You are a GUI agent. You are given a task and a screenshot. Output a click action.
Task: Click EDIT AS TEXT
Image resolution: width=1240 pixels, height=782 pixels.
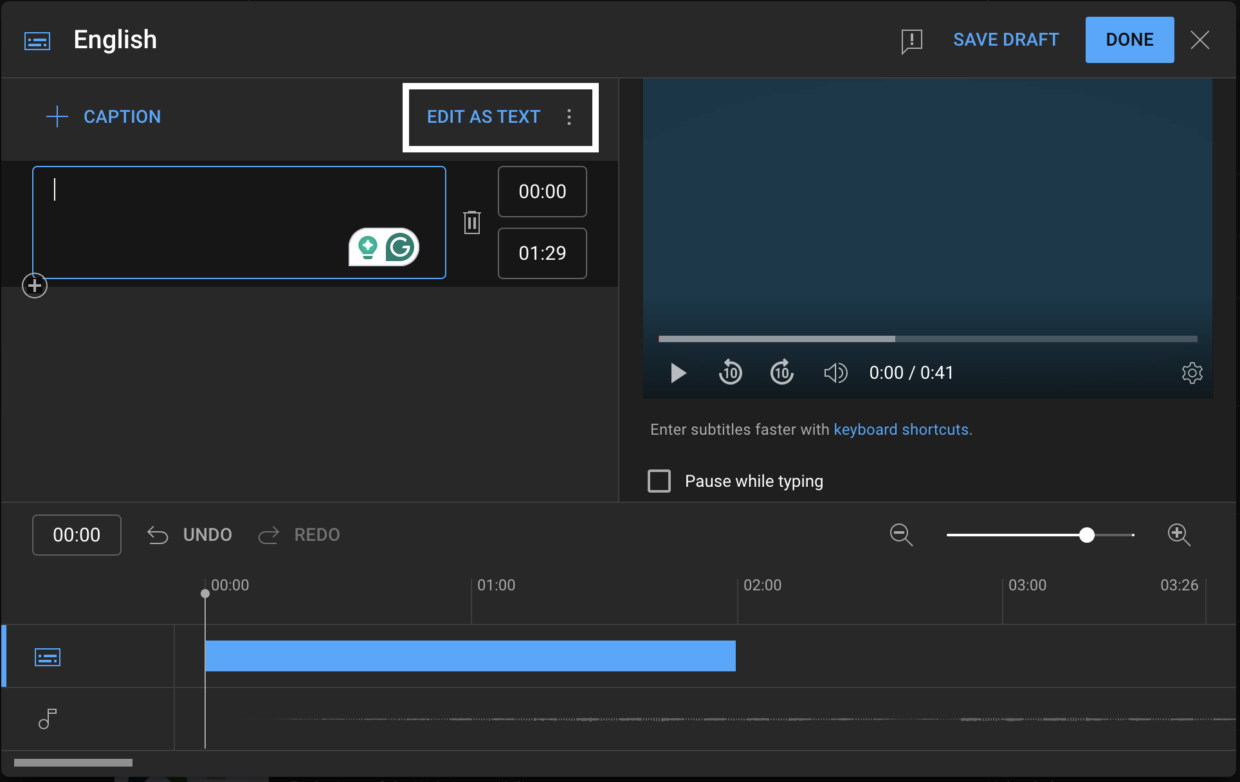point(483,117)
